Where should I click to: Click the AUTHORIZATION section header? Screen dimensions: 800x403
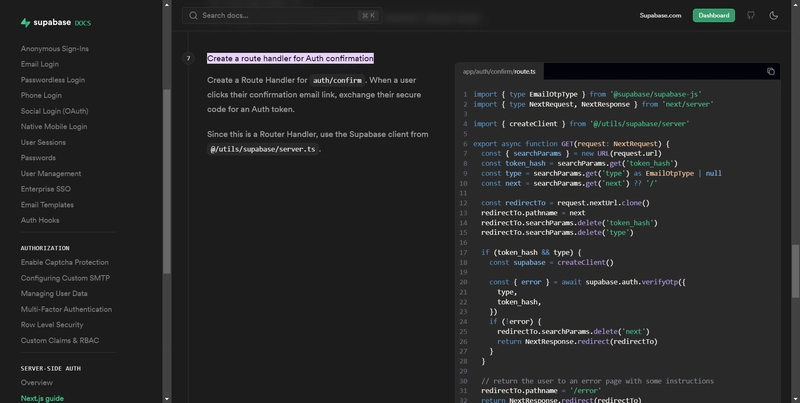pyautogui.click(x=45, y=248)
